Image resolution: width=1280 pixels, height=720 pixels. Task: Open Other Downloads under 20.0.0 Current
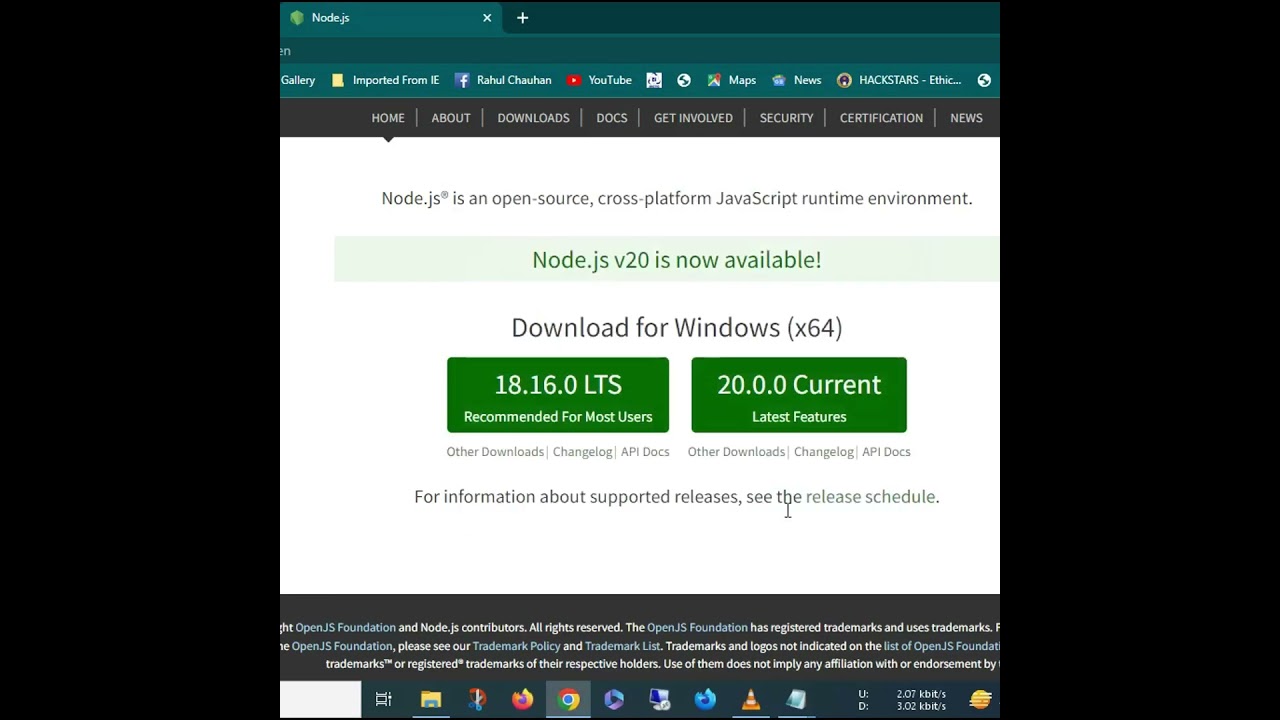[736, 452]
